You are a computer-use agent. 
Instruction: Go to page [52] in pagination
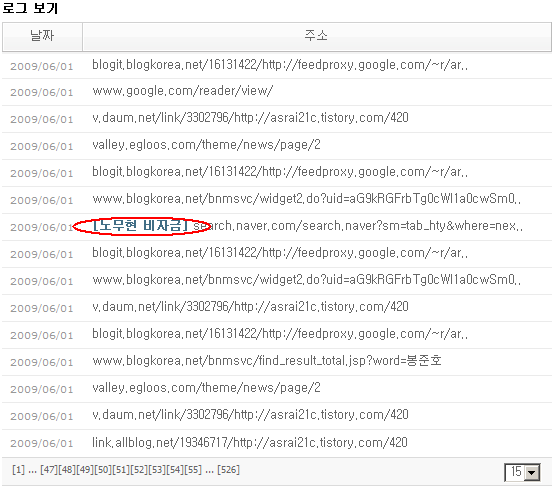pos(139,470)
